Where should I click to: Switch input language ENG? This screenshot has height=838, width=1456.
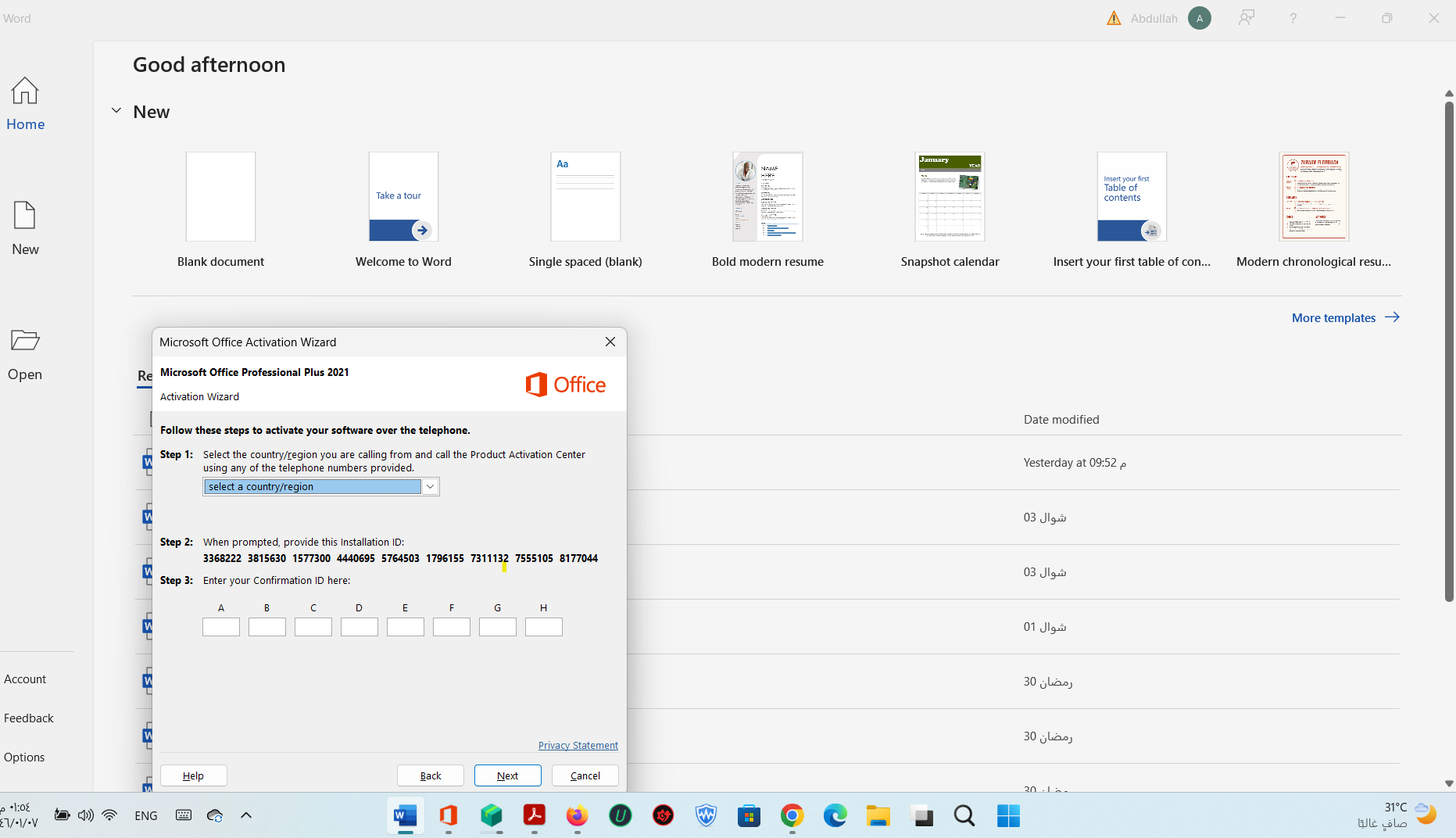coord(146,815)
